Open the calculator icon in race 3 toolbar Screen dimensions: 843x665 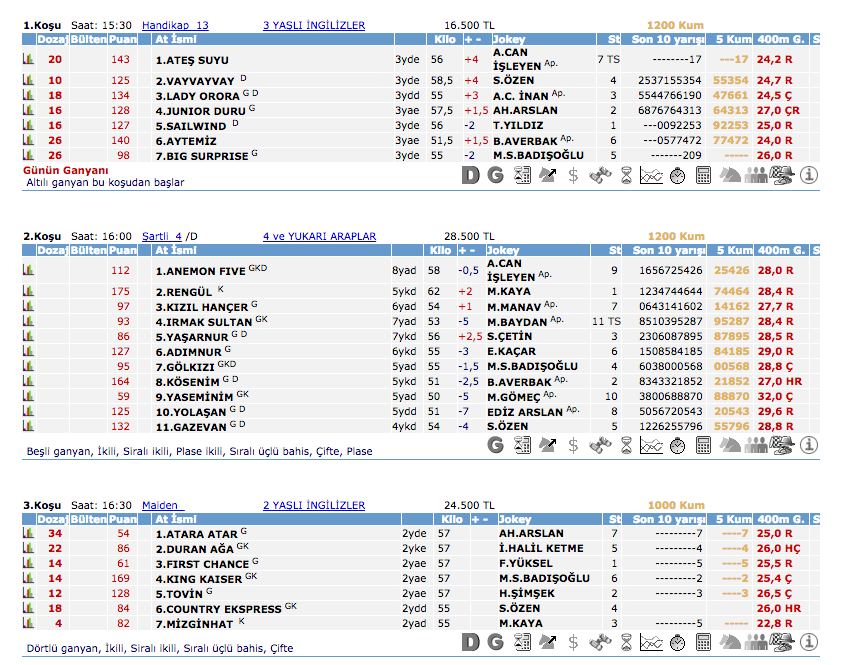[703, 641]
